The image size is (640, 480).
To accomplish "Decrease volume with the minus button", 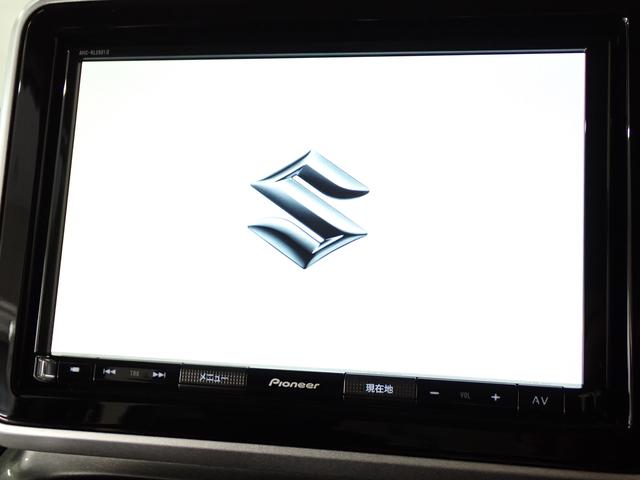I will (x=435, y=393).
